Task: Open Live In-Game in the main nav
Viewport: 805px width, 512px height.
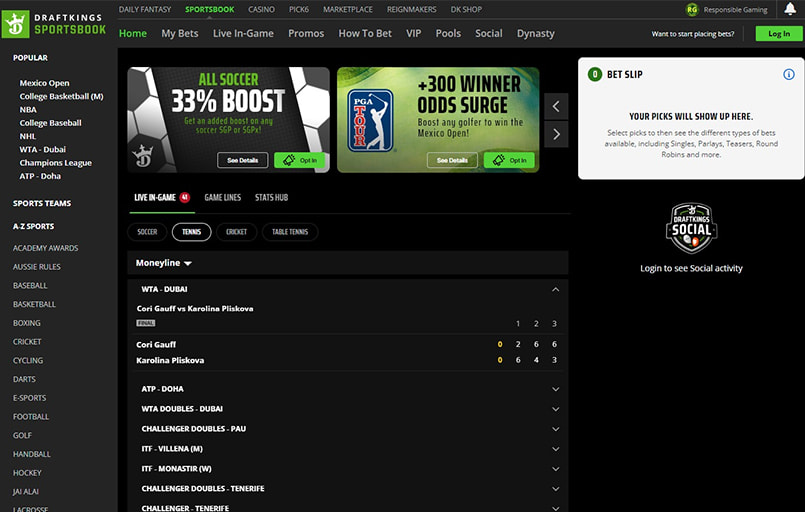Action: pos(243,33)
